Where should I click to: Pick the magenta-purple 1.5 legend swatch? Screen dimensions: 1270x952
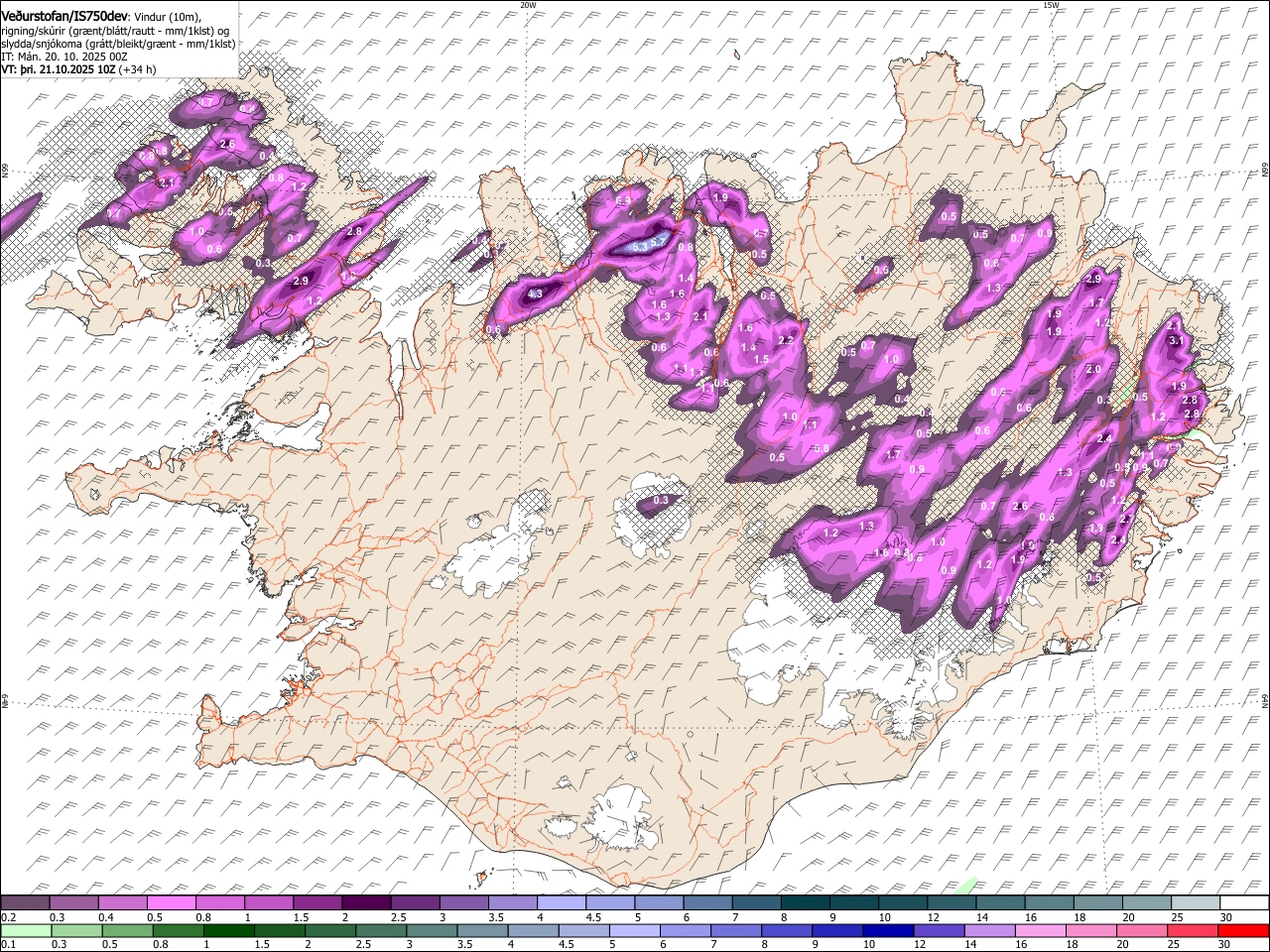(x=317, y=903)
